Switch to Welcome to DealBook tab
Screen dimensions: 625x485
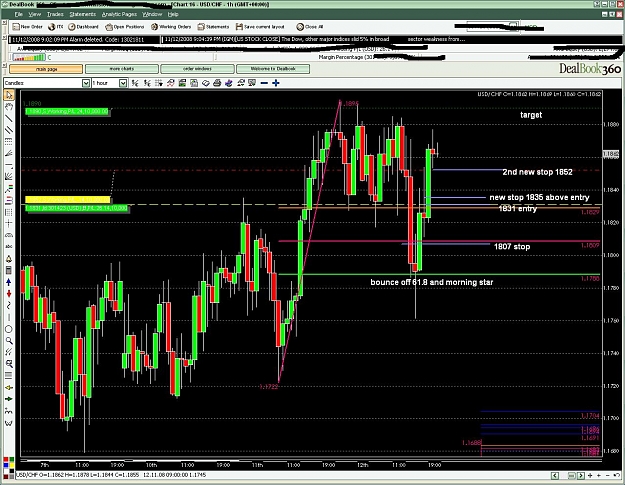pos(273,69)
